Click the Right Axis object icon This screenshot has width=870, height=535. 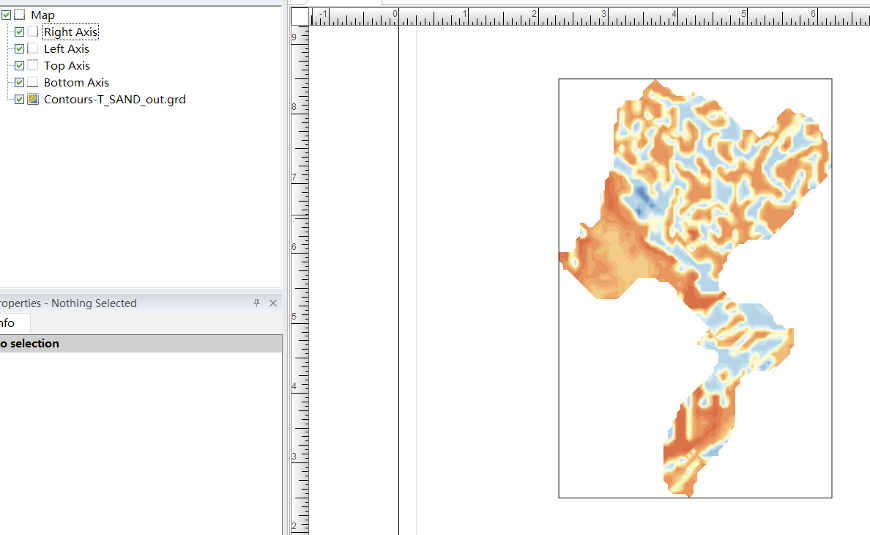[x=33, y=32]
